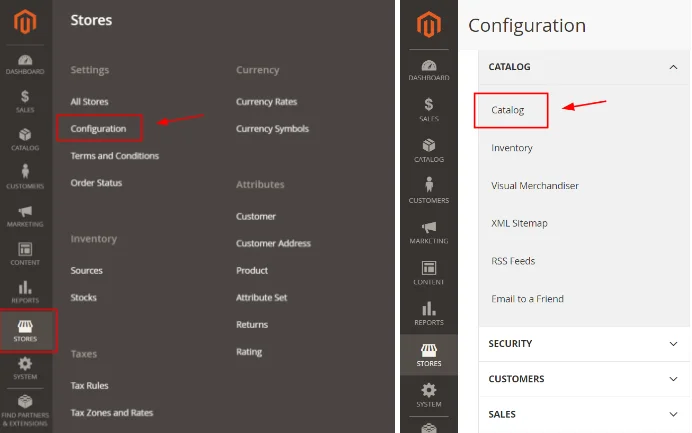Click the Sales dollar icon in Configuration sidebar

(429, 108)
